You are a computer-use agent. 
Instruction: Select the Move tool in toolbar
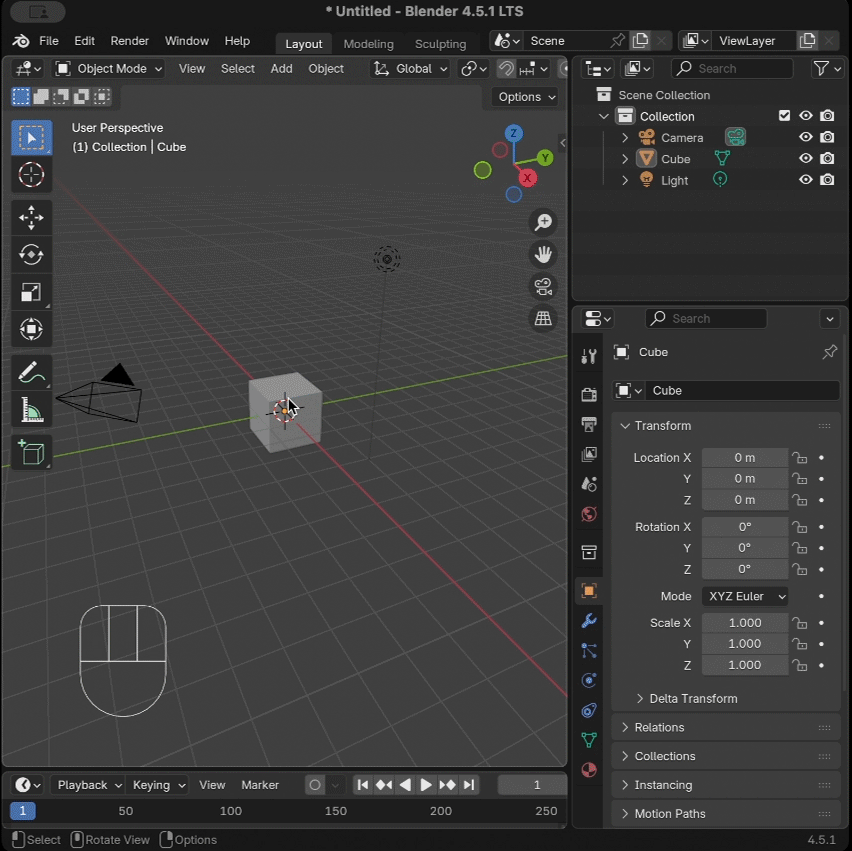tap(31, 217)
